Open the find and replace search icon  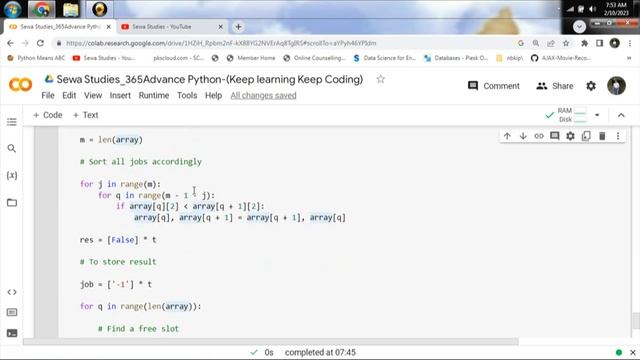12,148
